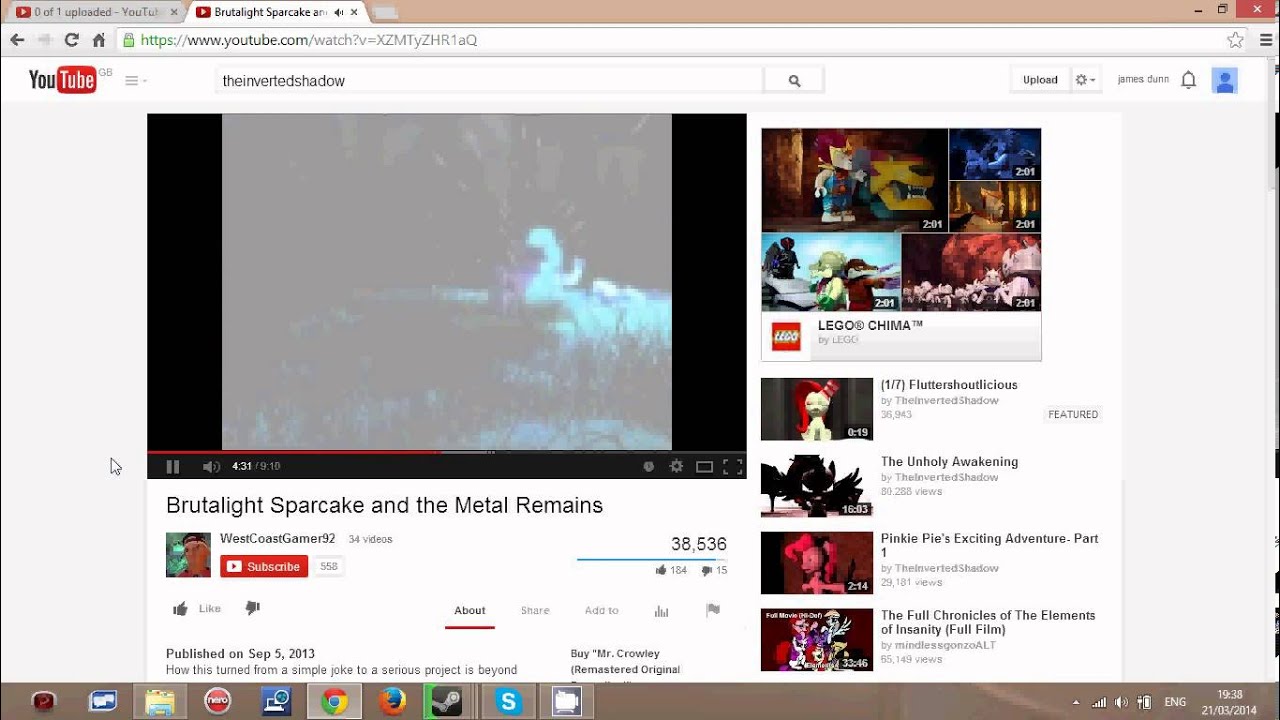1280x720 pixels.
Task: Click the YouTube logo
Action: (x=63, y=80)
